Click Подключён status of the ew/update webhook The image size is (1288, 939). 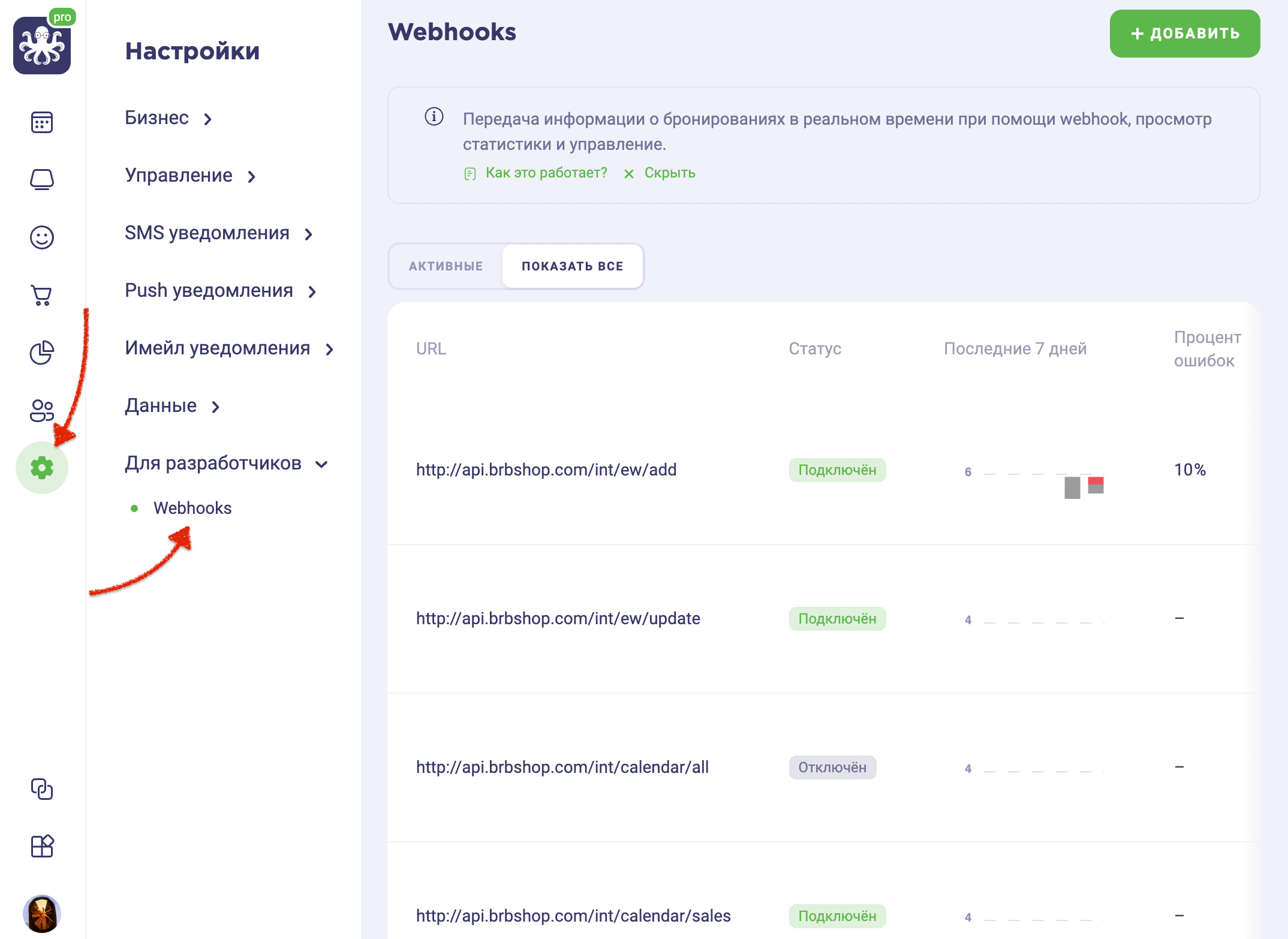[x=837, y=619]
